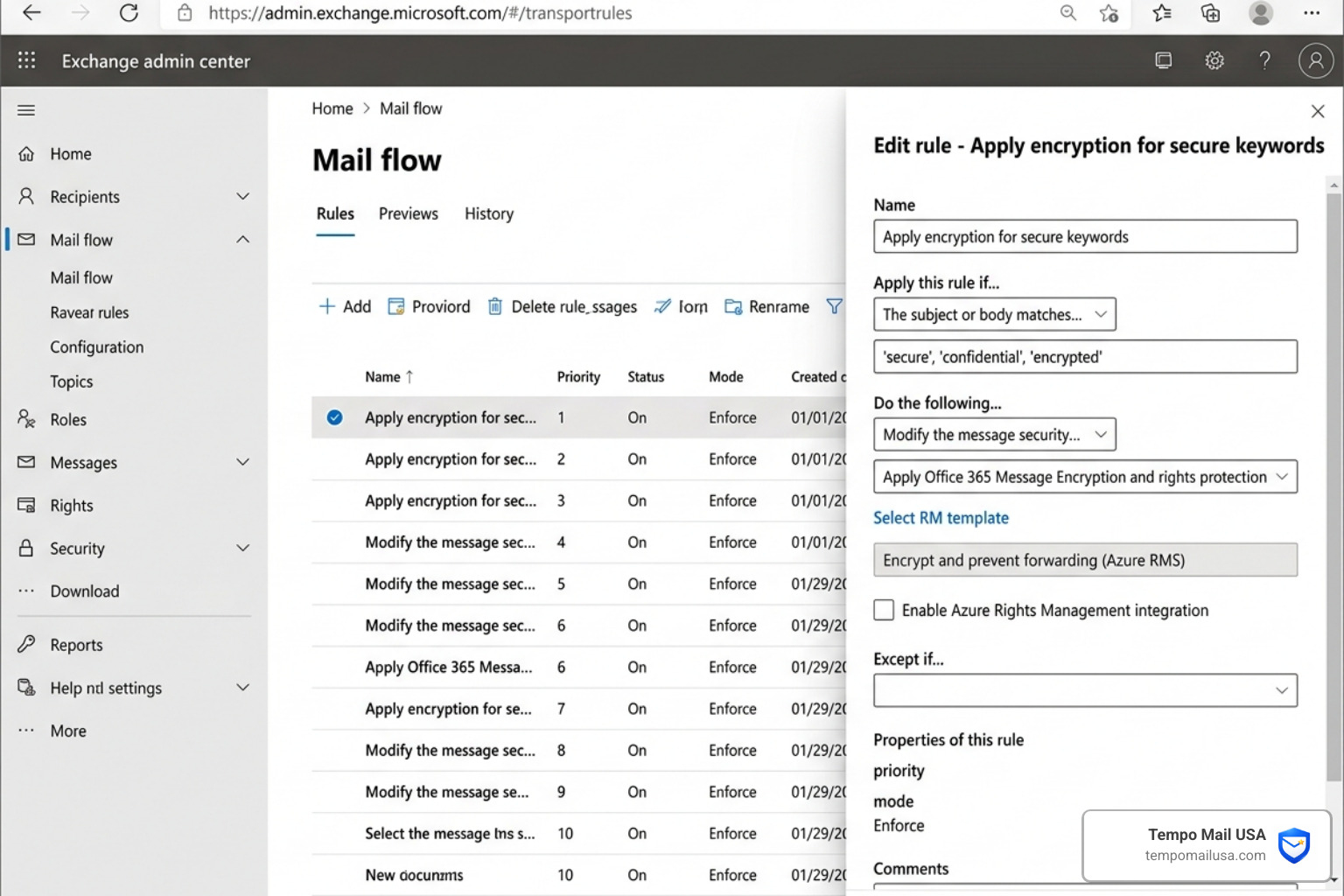The width and height of the screenshot is (1344, 896).
Task: Open 'The subject or body matches' dropdown
Action: (x=994, y=314)
